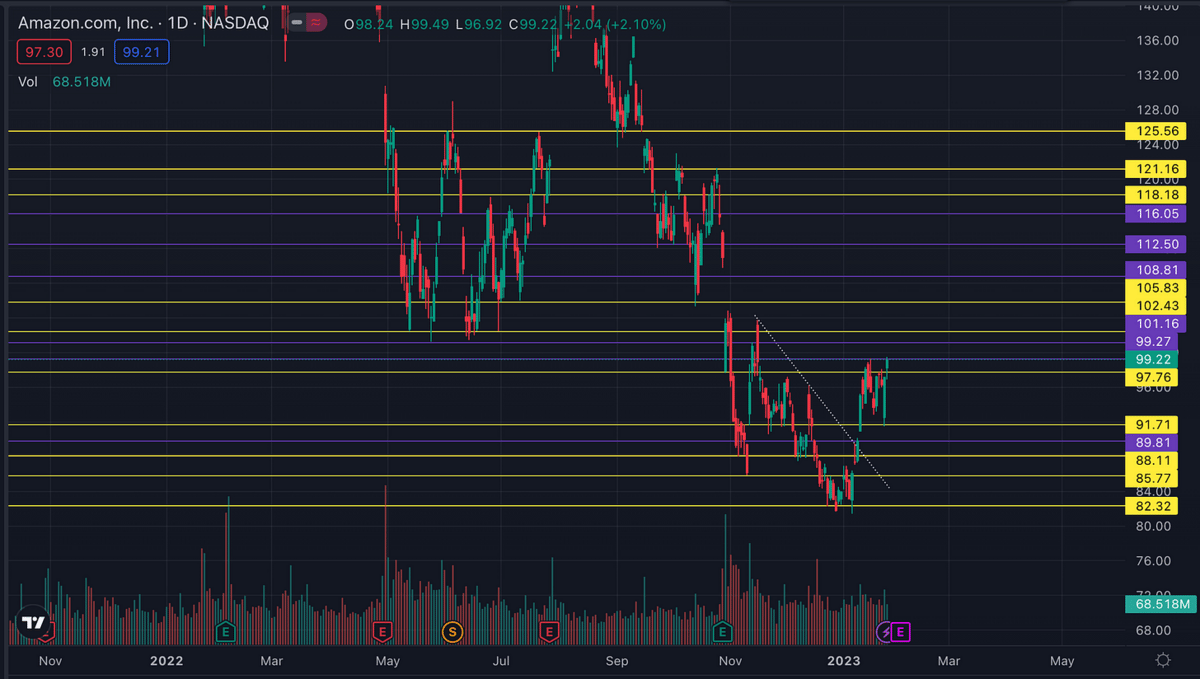This screenshot has width=1200, height=679.
Task: Select the purple 112.50 price level label
Action: coord(1155,244)
